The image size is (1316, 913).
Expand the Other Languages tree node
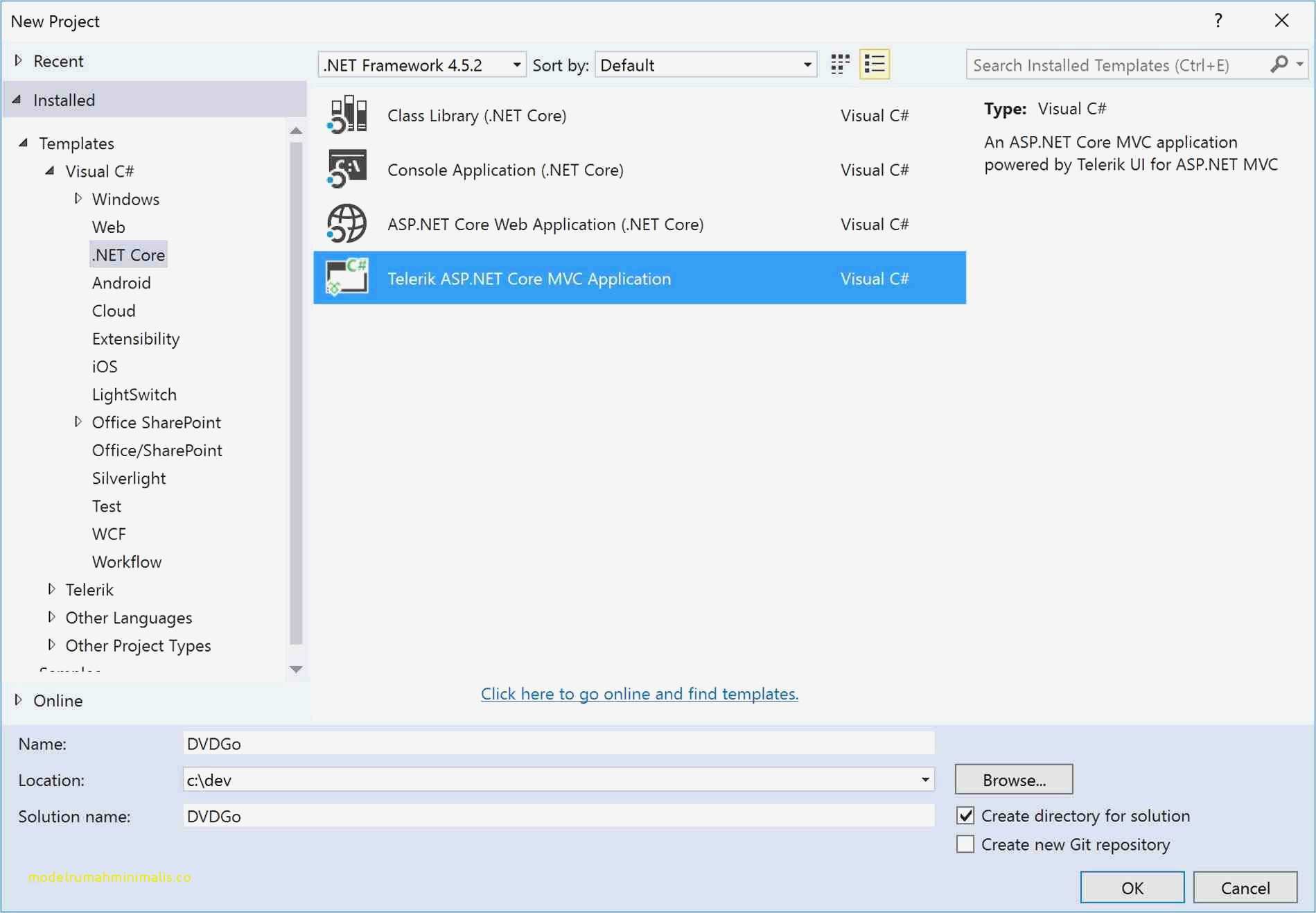point(51,616)
